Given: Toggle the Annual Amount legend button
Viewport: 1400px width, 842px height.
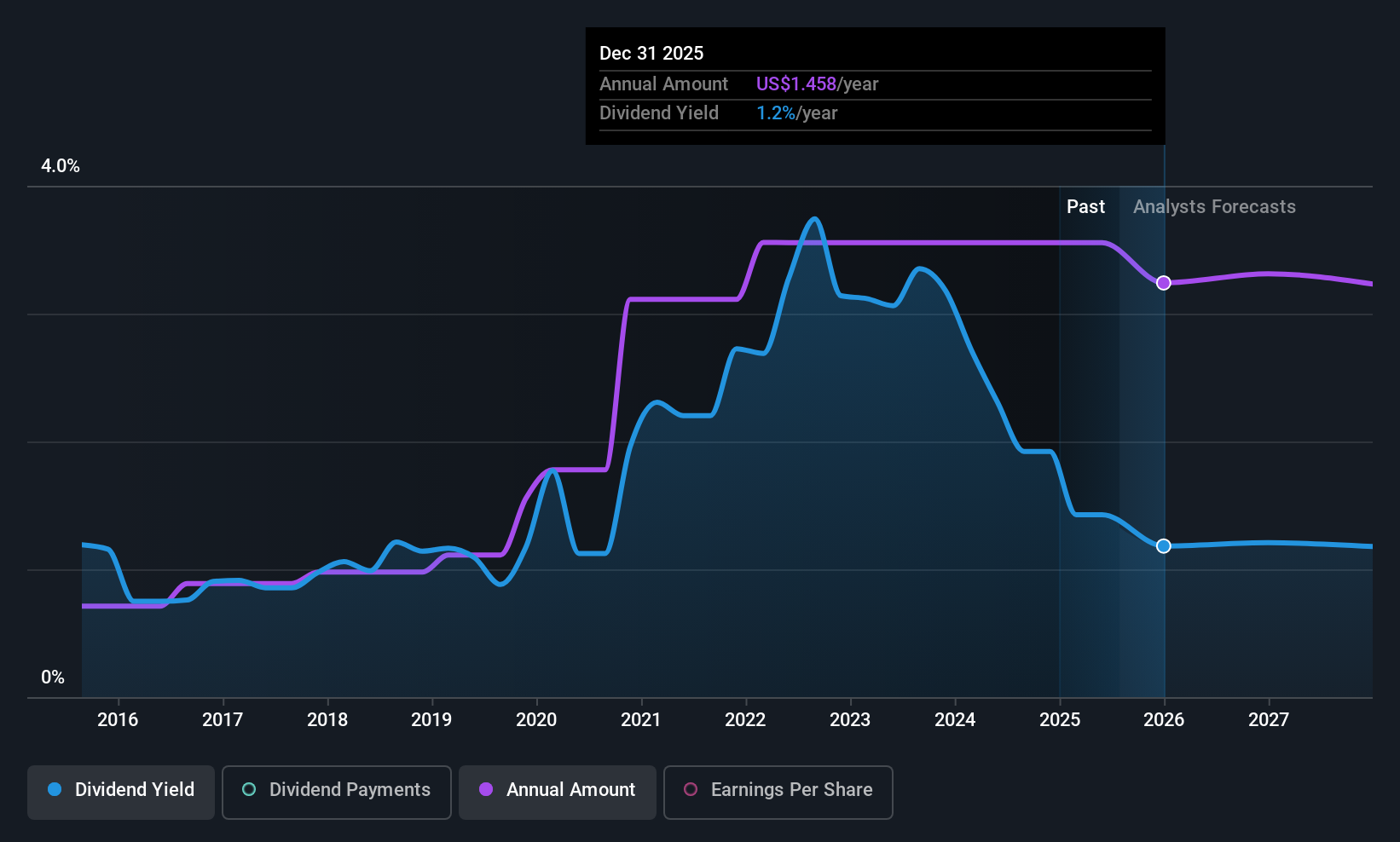Looking at the screenshot, I should coord(558,792).
